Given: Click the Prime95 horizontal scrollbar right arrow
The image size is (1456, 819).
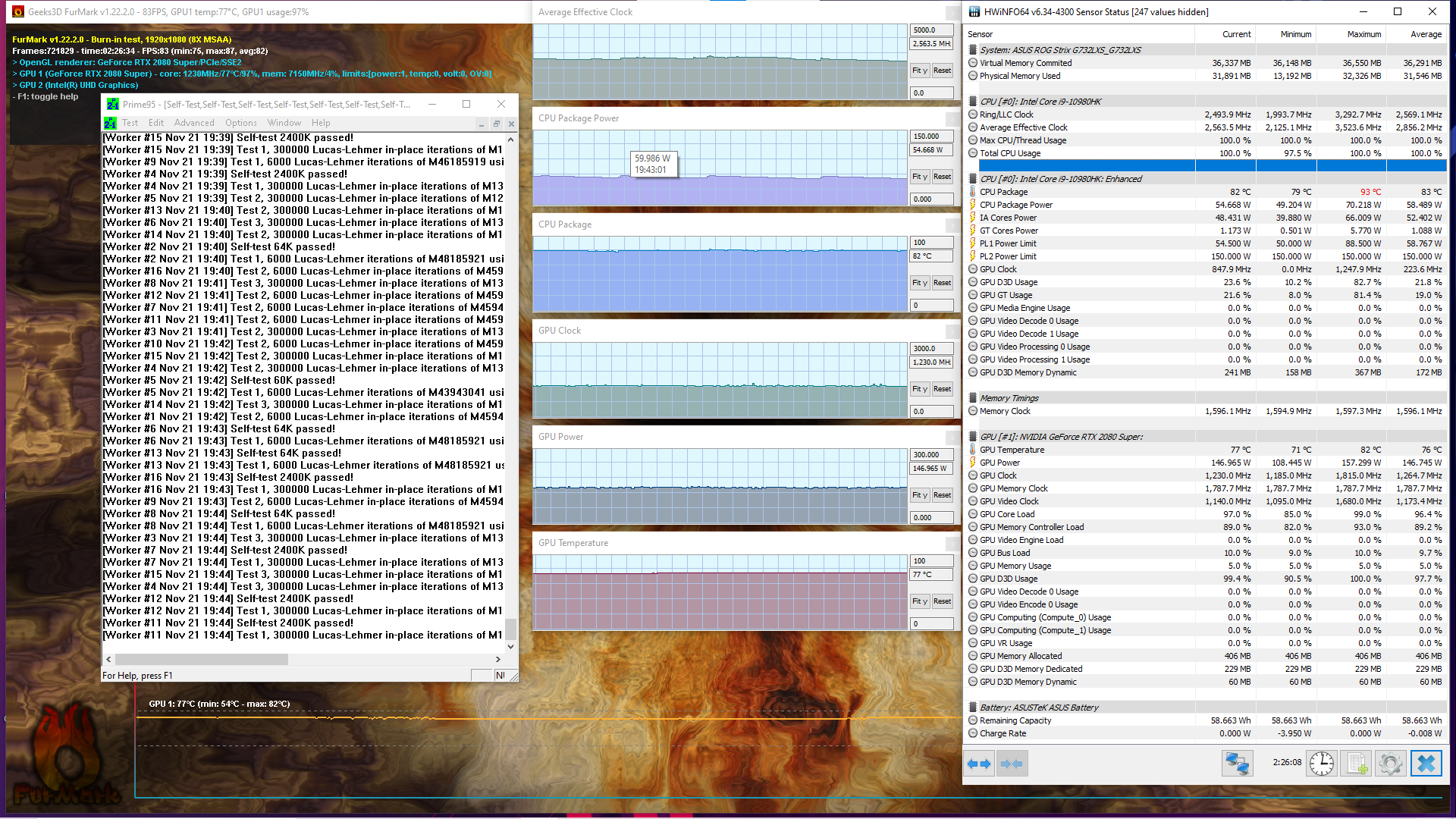Looking at the screenshot, I should click(498, 659).
